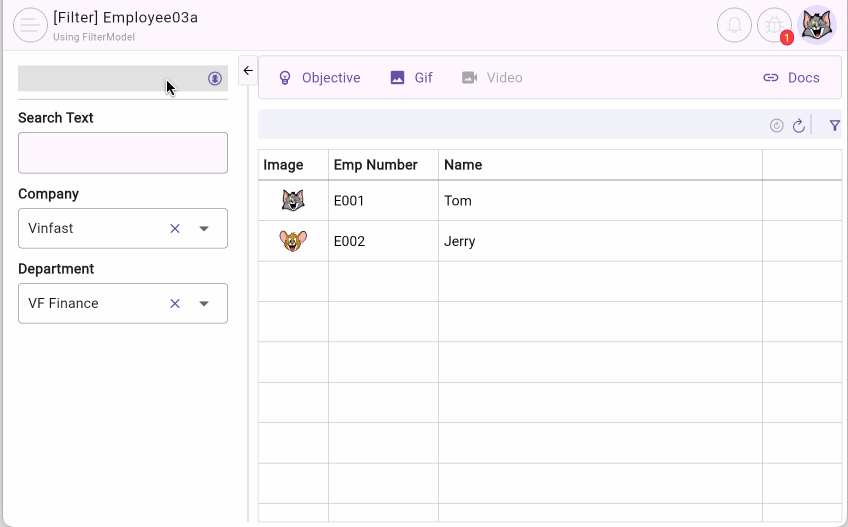The image size is (848, 527).
Task: Click the Emp Number column header
Action: tap(376, 165)
